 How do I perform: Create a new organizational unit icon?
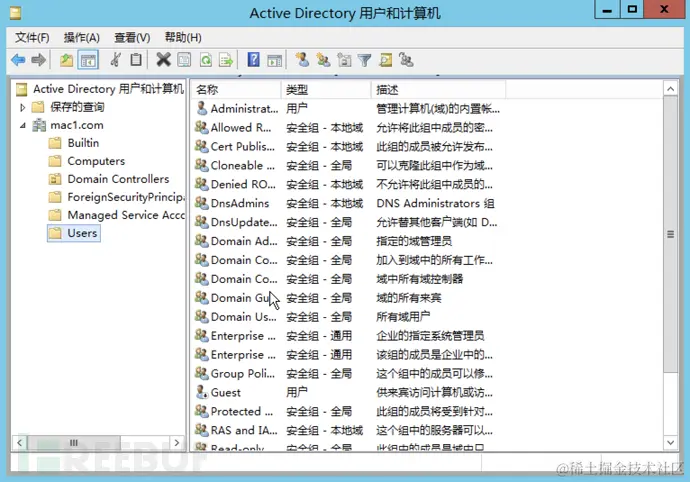[x=344, y=60]
